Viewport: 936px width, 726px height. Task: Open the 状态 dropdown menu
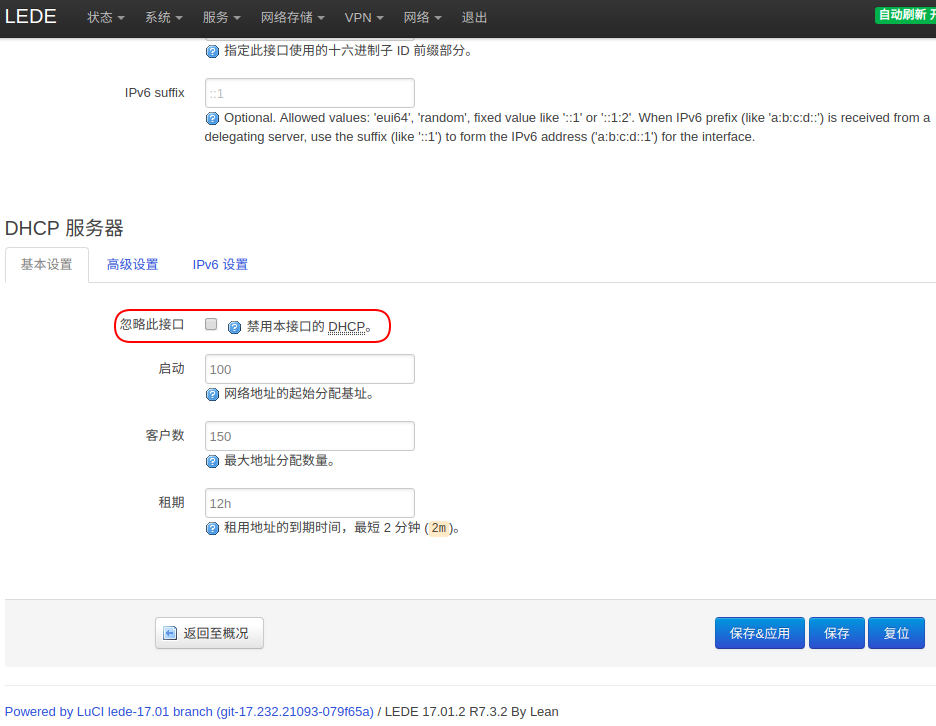click(106, 18)
